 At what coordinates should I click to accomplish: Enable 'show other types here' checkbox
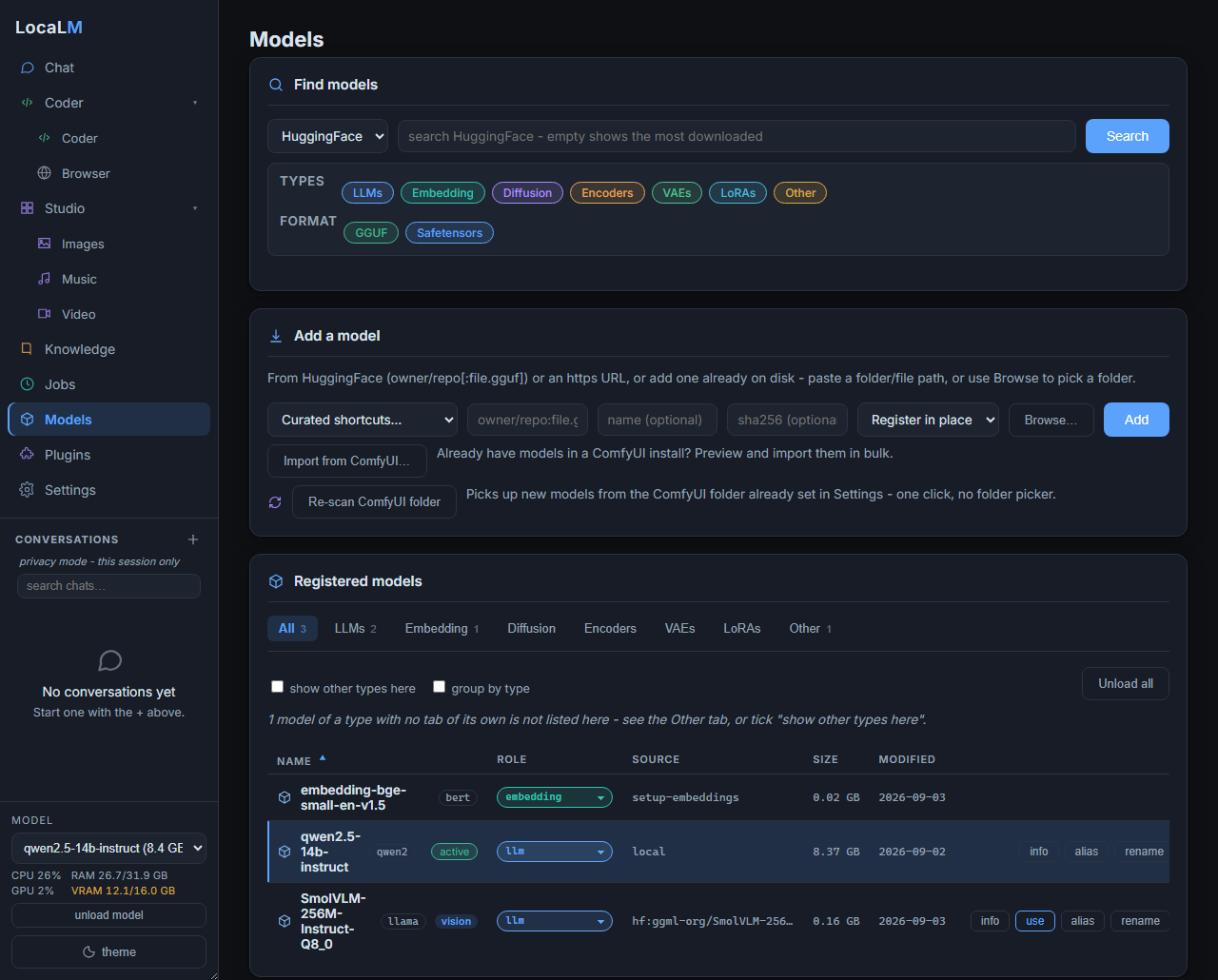[x=278, y=687]
